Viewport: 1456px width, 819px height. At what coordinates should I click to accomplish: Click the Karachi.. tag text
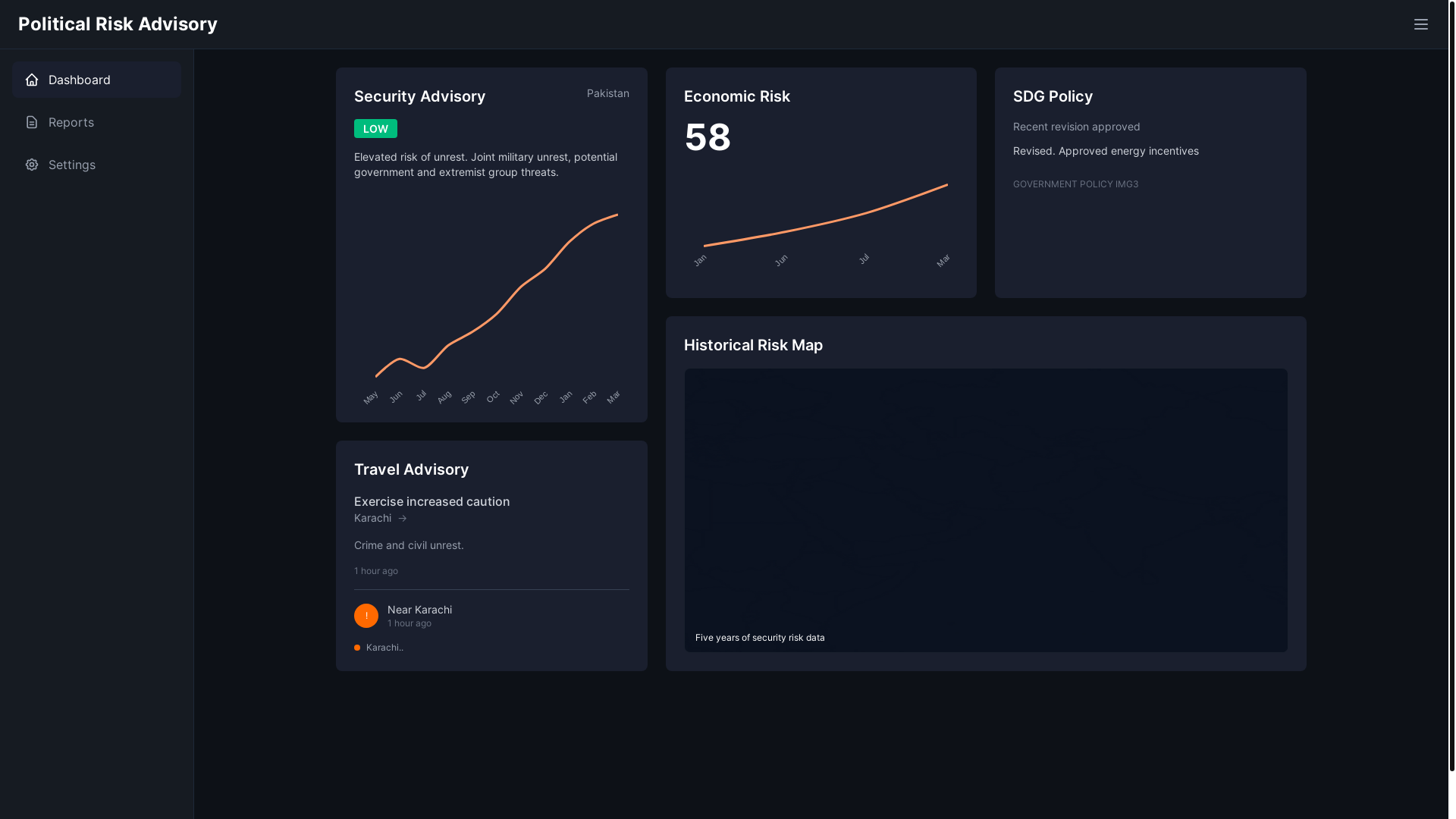[x=384, y=648]
